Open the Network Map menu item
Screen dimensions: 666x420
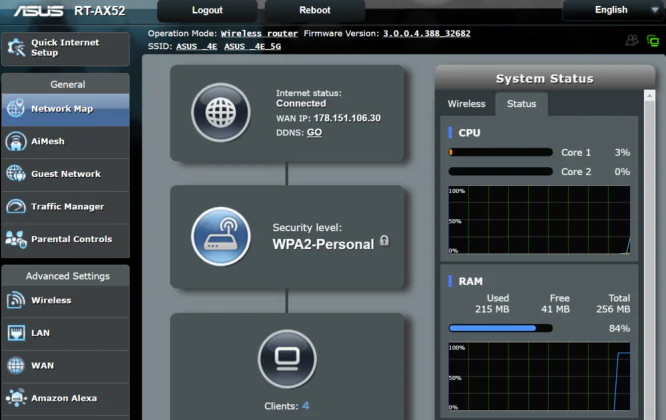65,109
